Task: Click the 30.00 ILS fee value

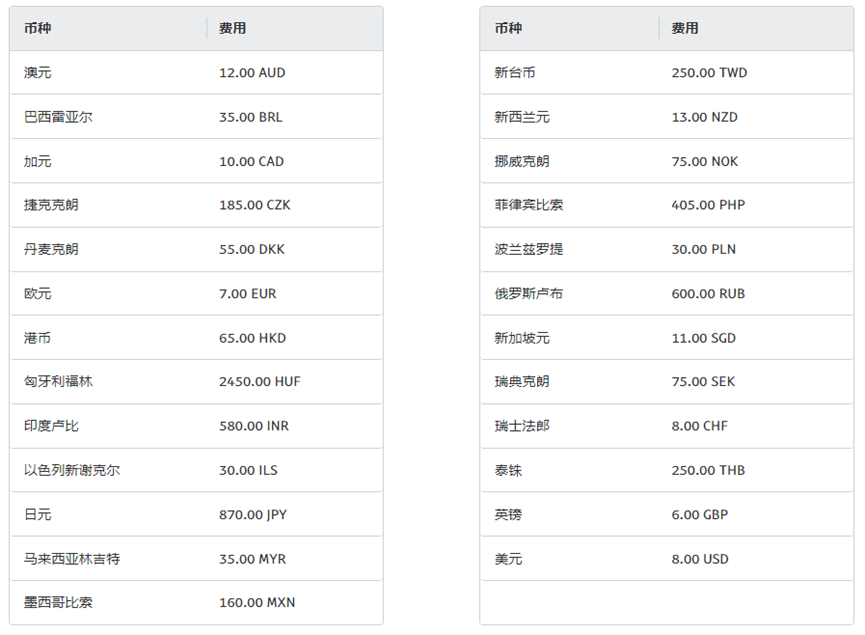Action: (x=248, y=471)
